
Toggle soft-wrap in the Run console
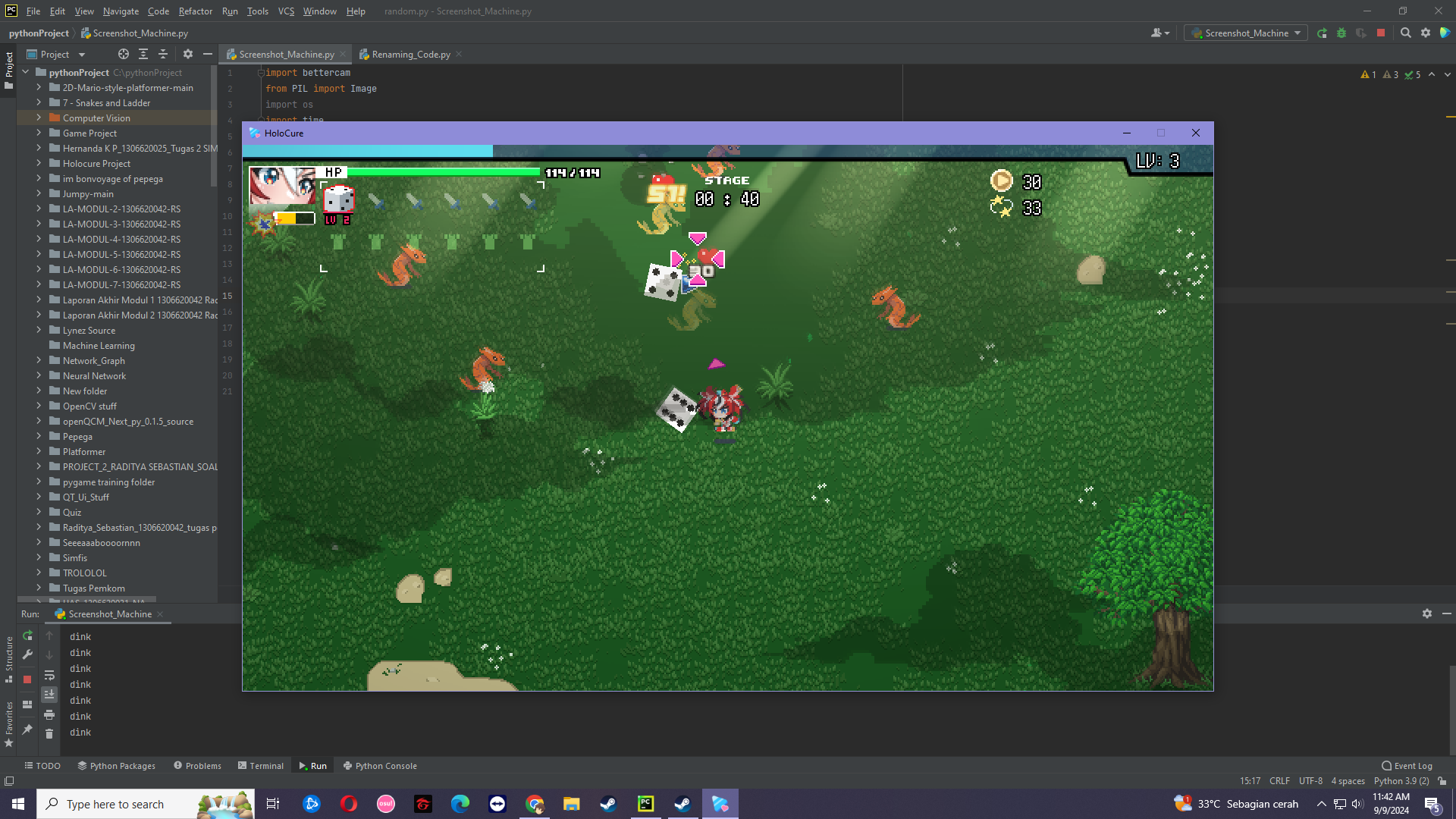coord(49,675)
